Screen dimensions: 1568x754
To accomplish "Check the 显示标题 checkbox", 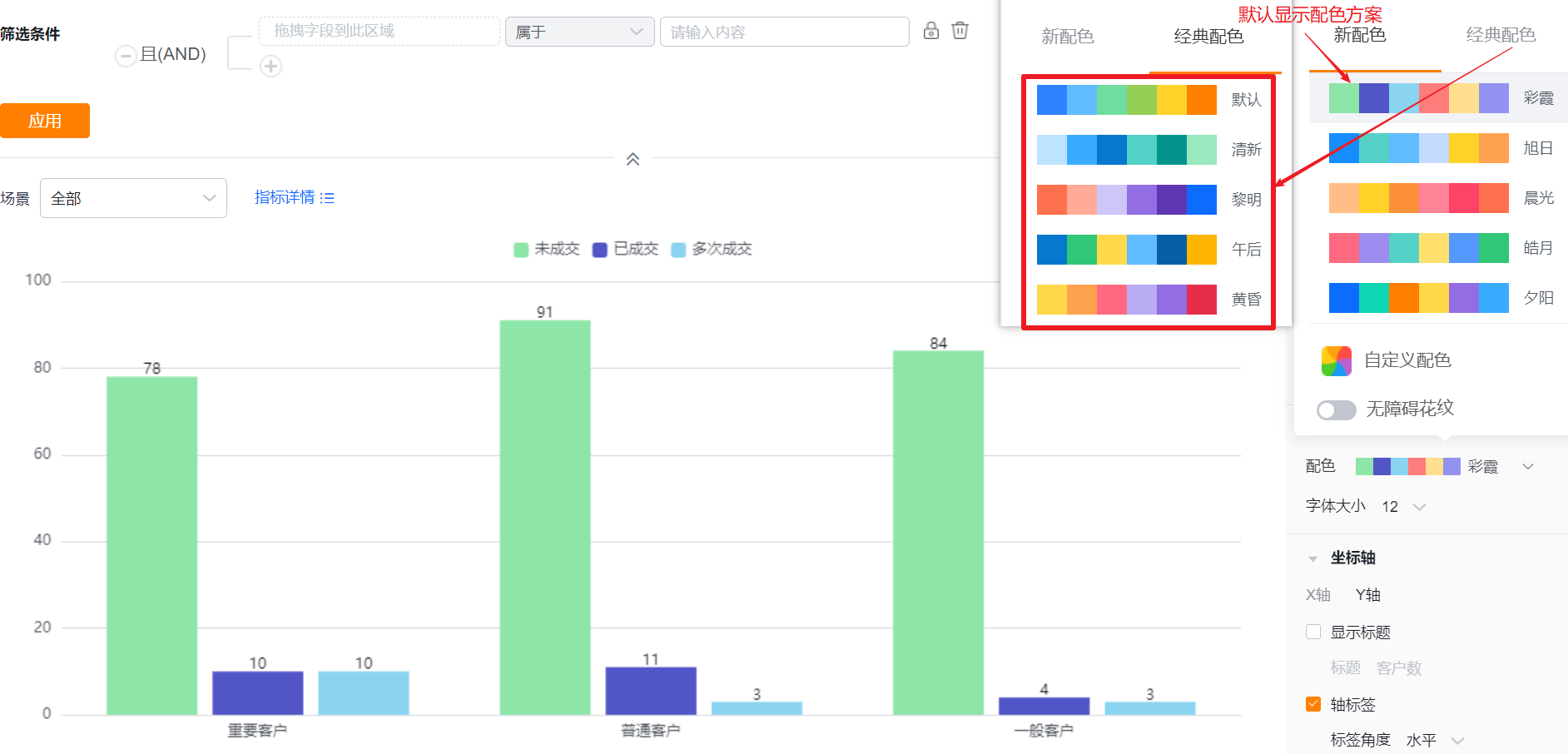I will [1313, 632].
